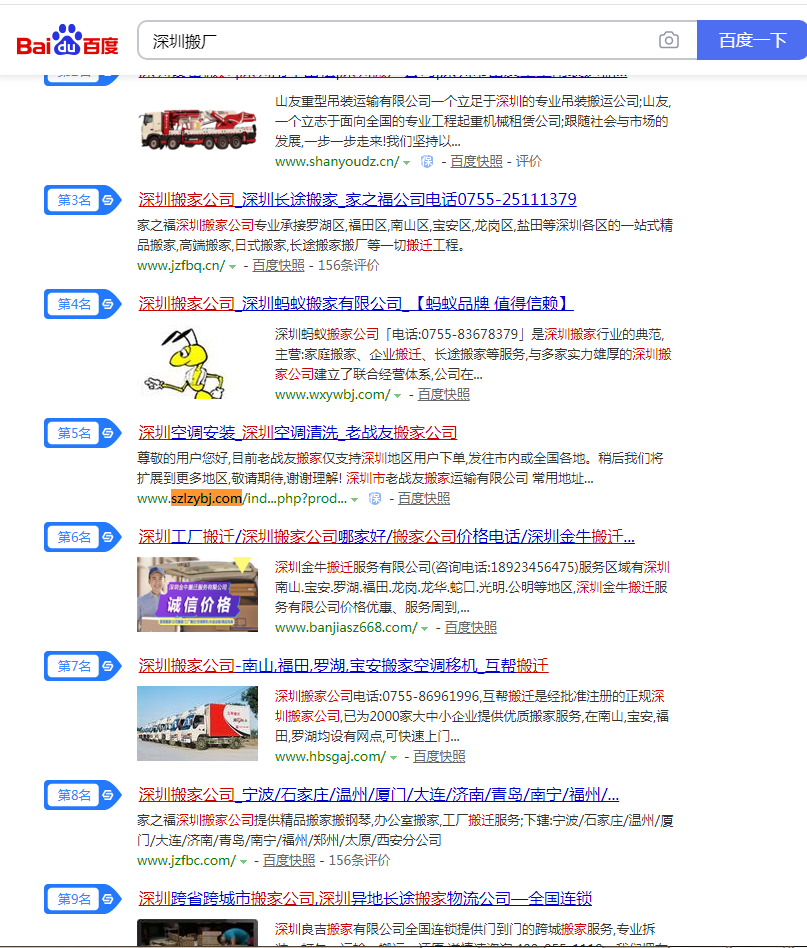Click the 第4名 rank badge icon
Image resolution: width=807 pixels, height=948 pixels.
[82, 304]
